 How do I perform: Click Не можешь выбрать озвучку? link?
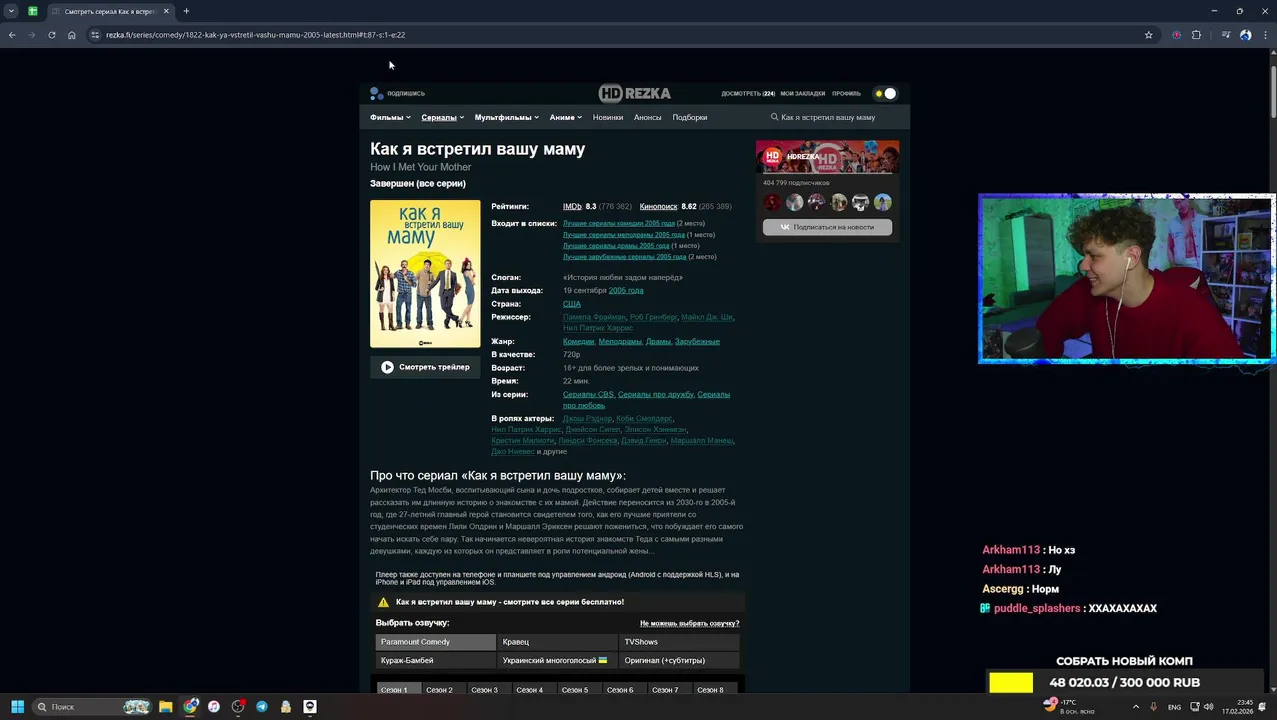(x=689, y=623)
